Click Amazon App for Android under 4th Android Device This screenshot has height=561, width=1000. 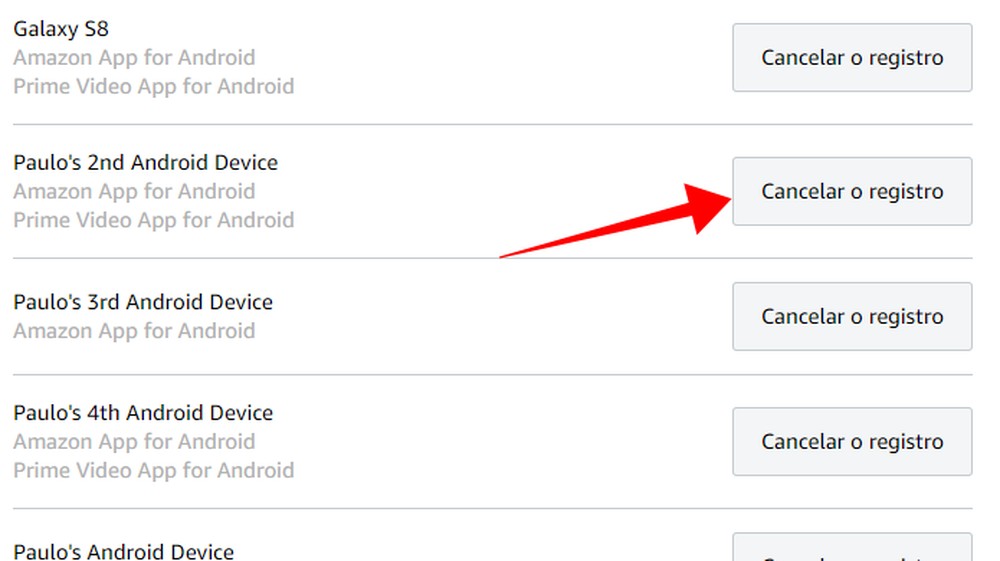coord(134,442)
